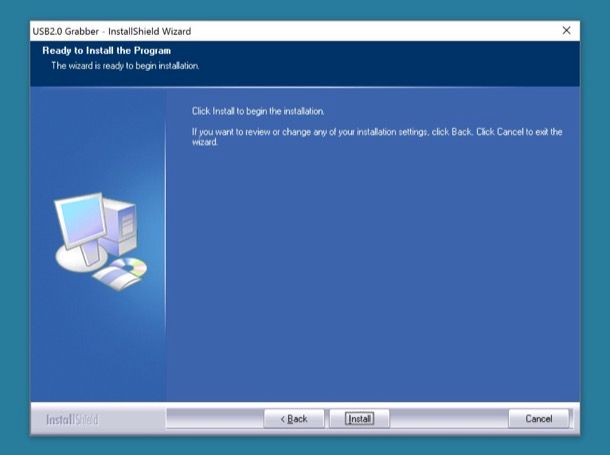
Task: Close the InstallShield Wizard window
Action: pyautogui.click(x=566, y=30)
